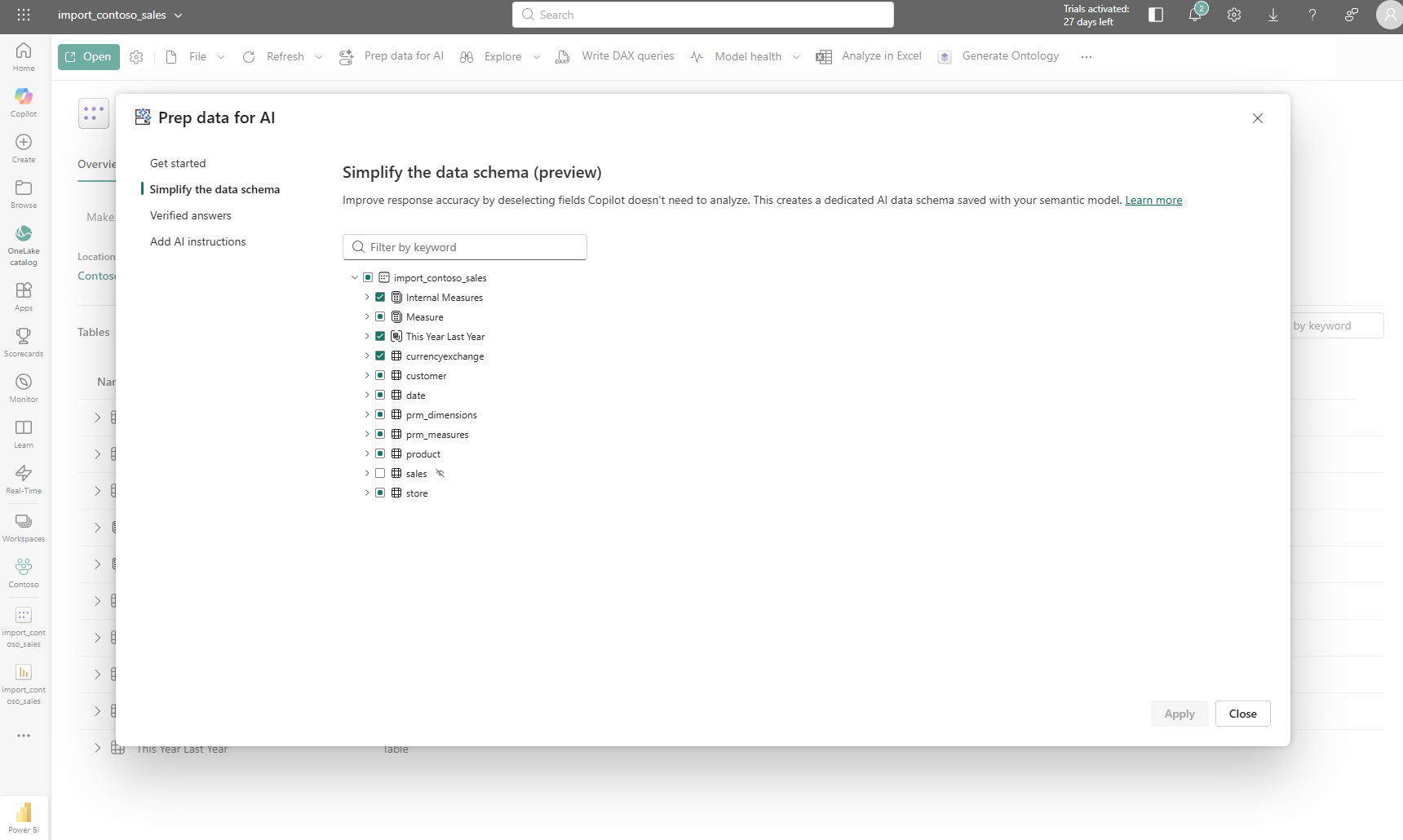Collapse the import_contoso_sales tree root
The height and width of the screenshot is (840, 1403).
coord(355,277)
